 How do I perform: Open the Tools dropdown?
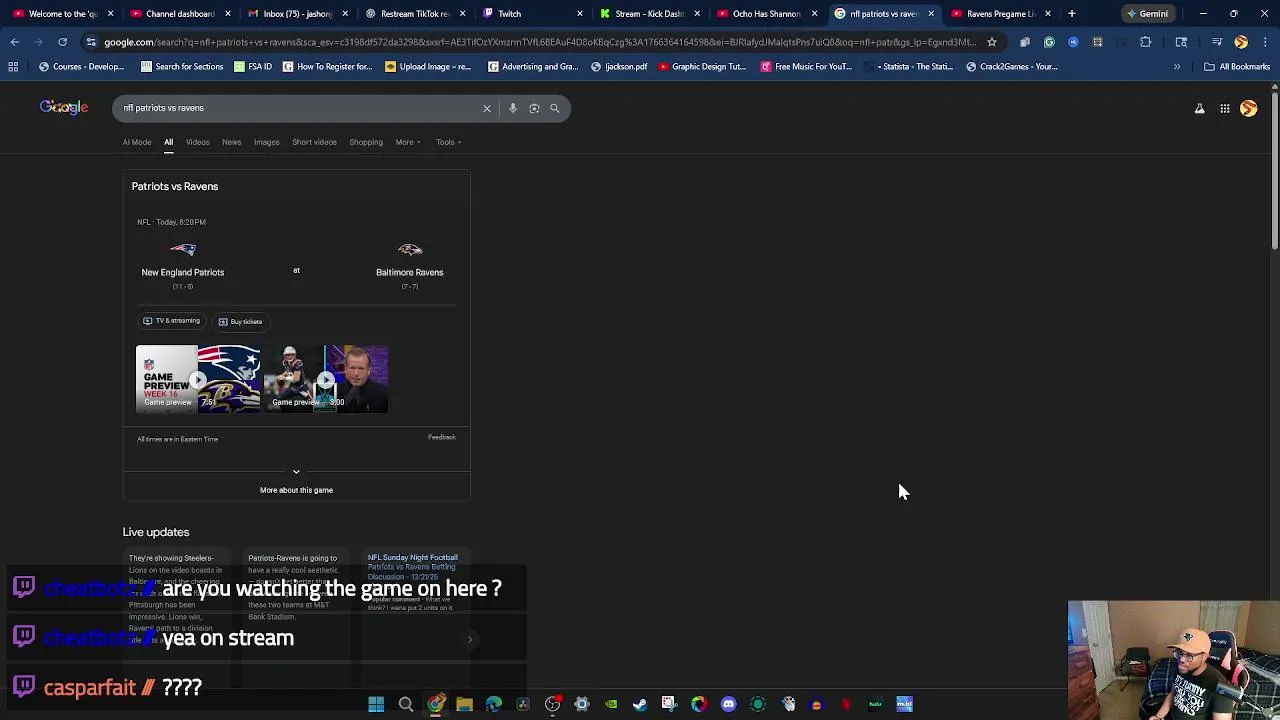(447, 142)
